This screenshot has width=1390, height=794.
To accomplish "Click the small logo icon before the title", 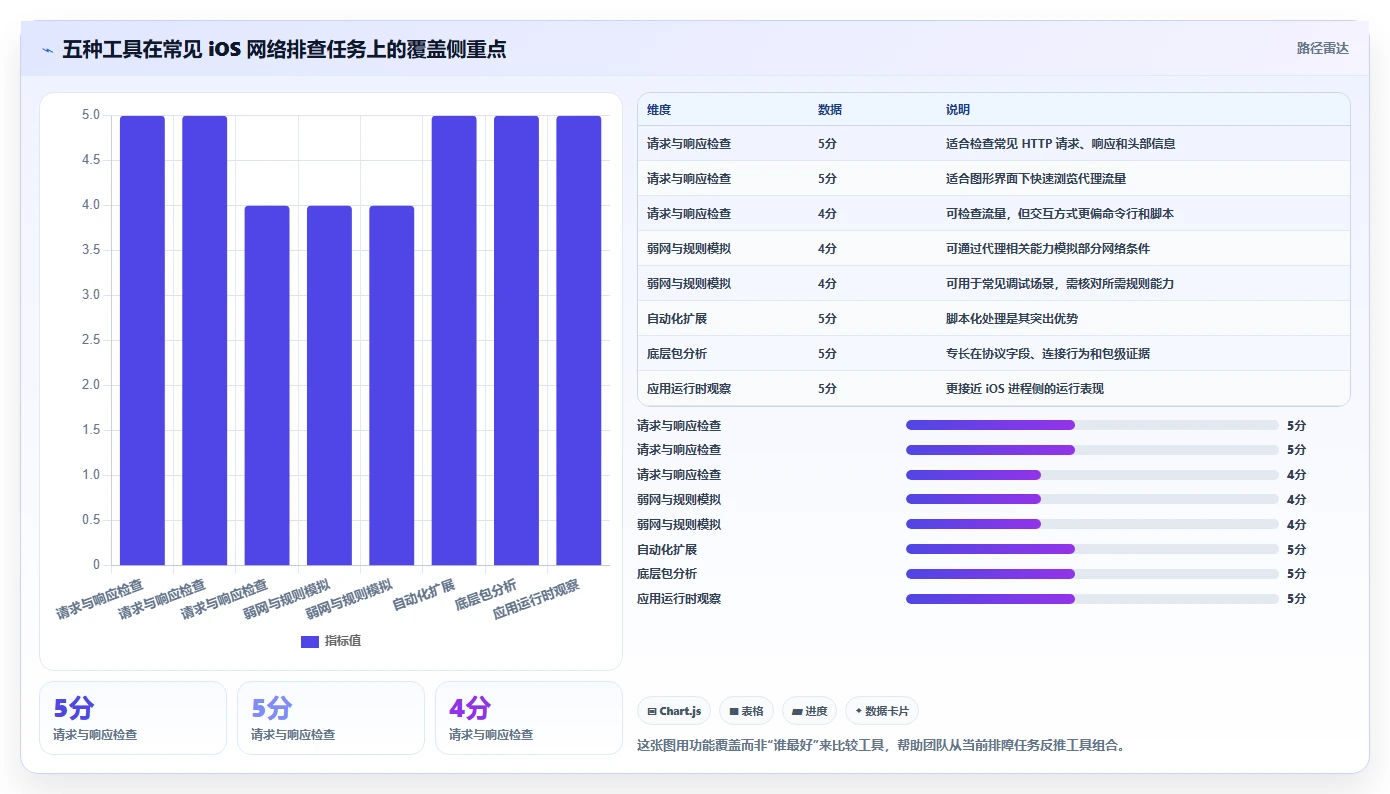I will tap(47, 49).
